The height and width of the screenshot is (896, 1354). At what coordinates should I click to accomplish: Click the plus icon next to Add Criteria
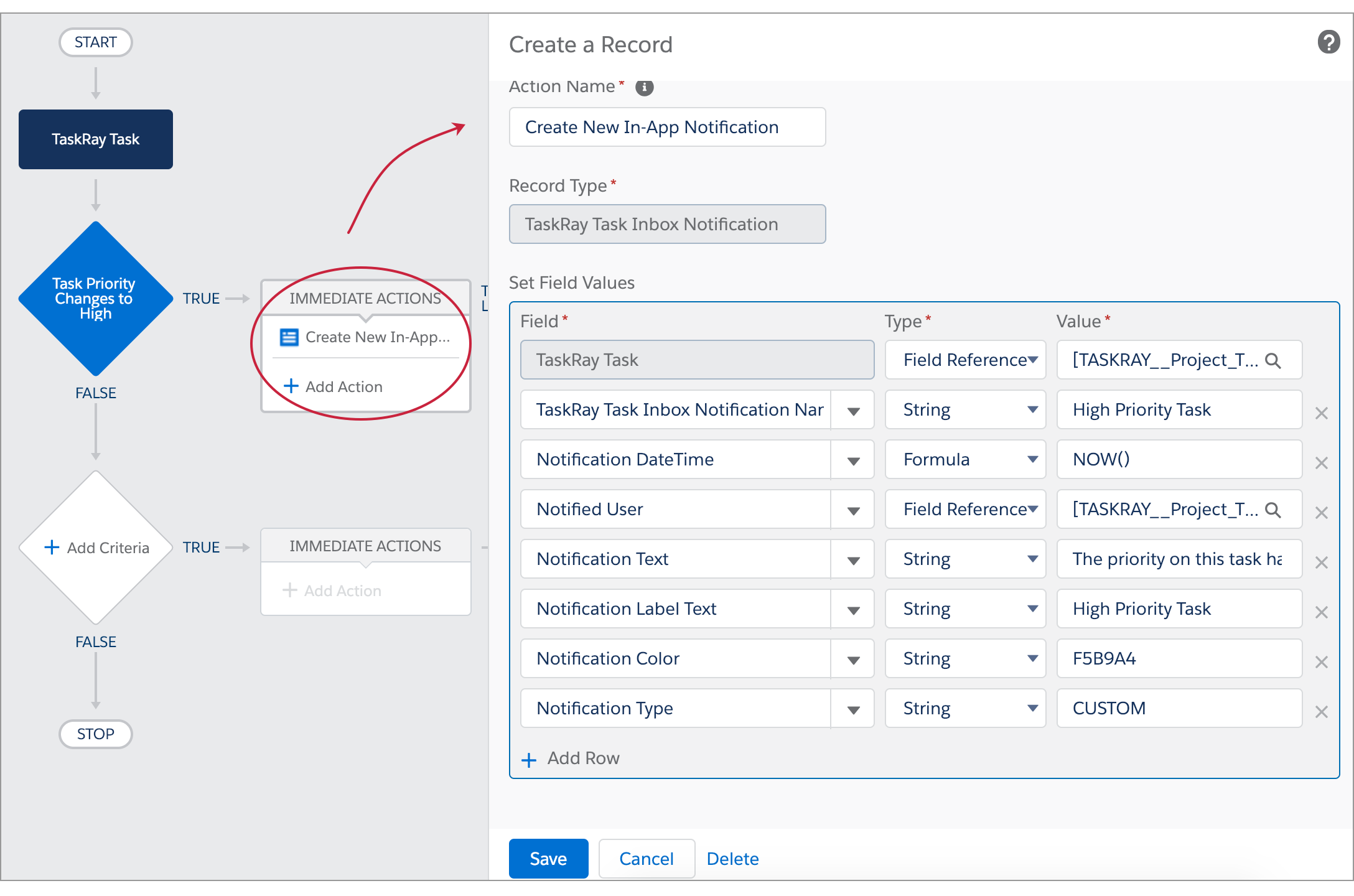(52, 548)
